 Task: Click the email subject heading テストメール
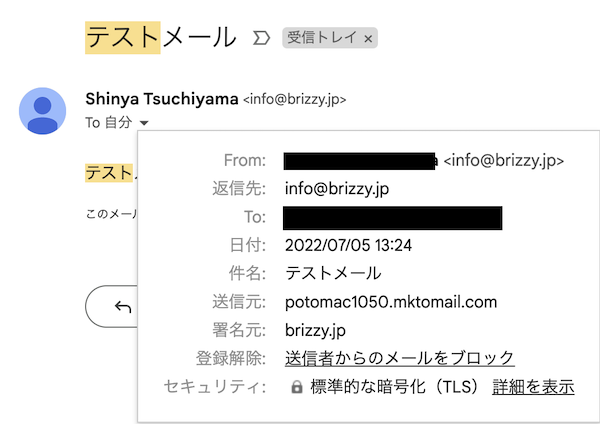click(161, 38)
